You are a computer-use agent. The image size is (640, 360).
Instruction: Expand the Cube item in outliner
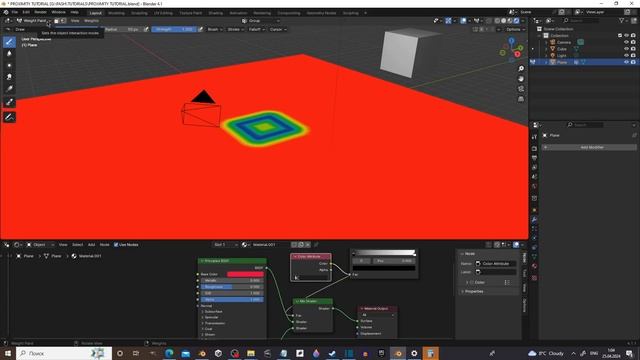tap(546, 49)
